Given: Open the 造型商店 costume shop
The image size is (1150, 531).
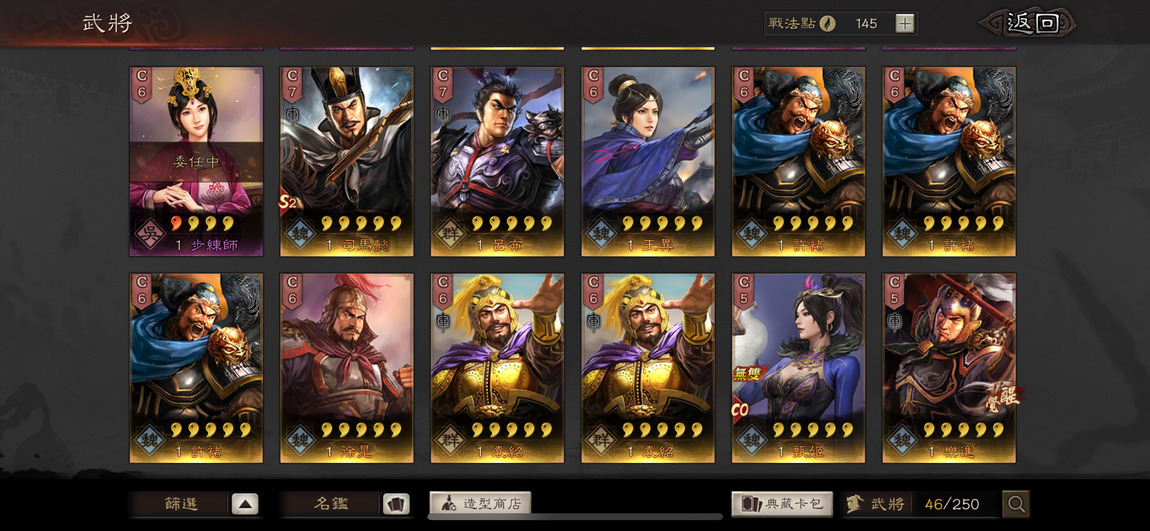Looking at the screenshot, I should [480, 504].
